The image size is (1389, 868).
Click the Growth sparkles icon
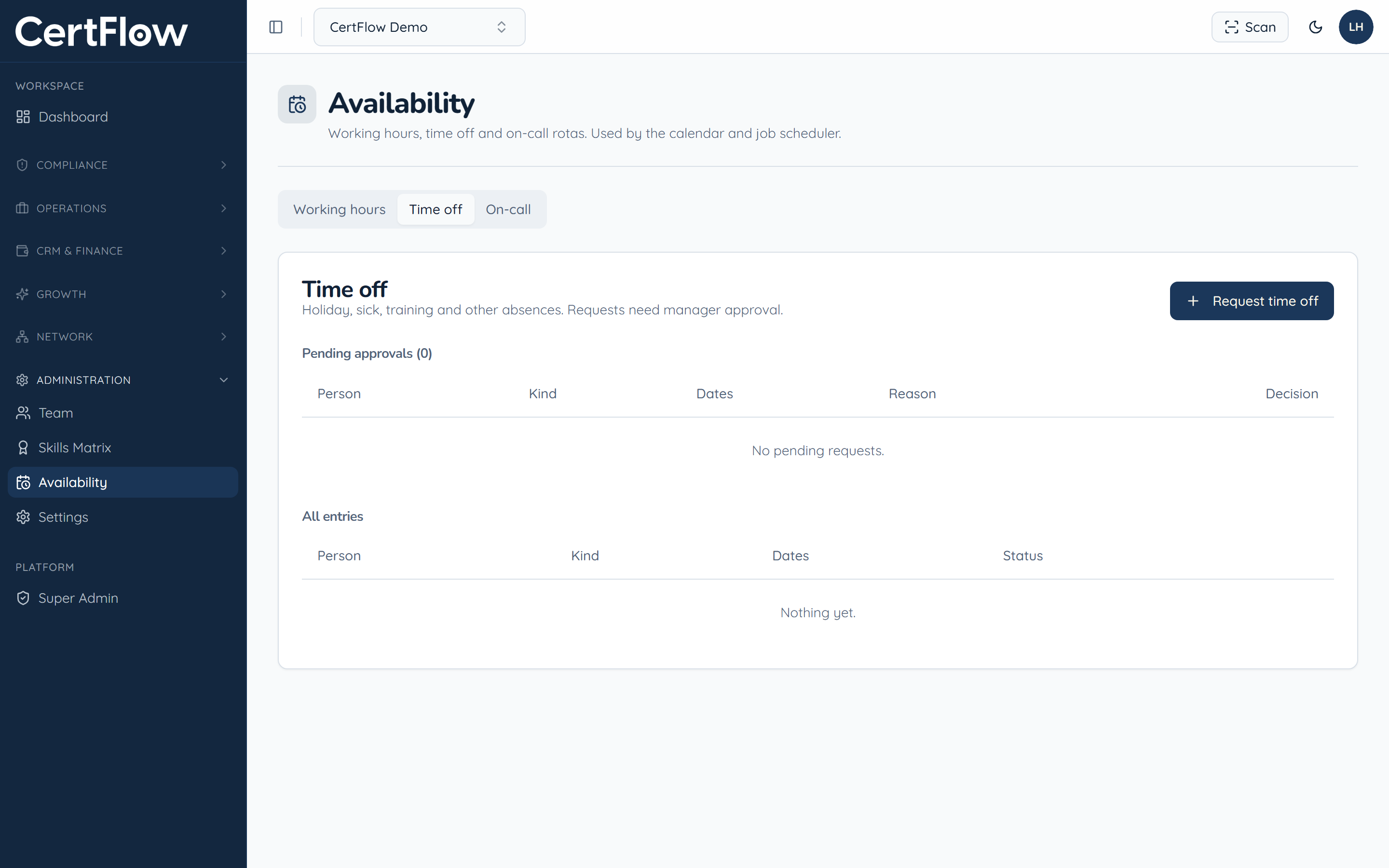pos(22,294)
